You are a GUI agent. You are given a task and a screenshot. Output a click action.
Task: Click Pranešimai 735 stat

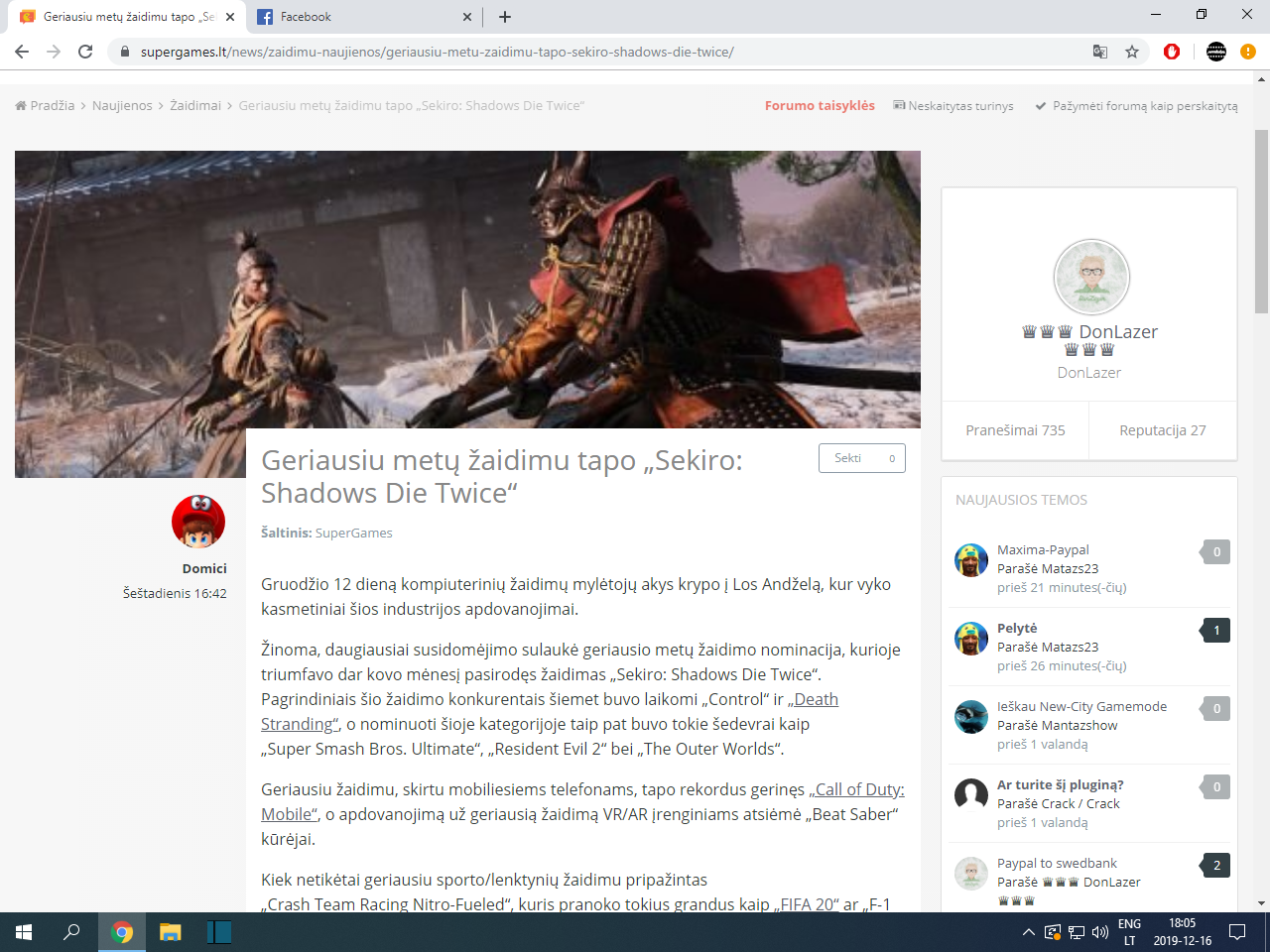[1015, 430]
